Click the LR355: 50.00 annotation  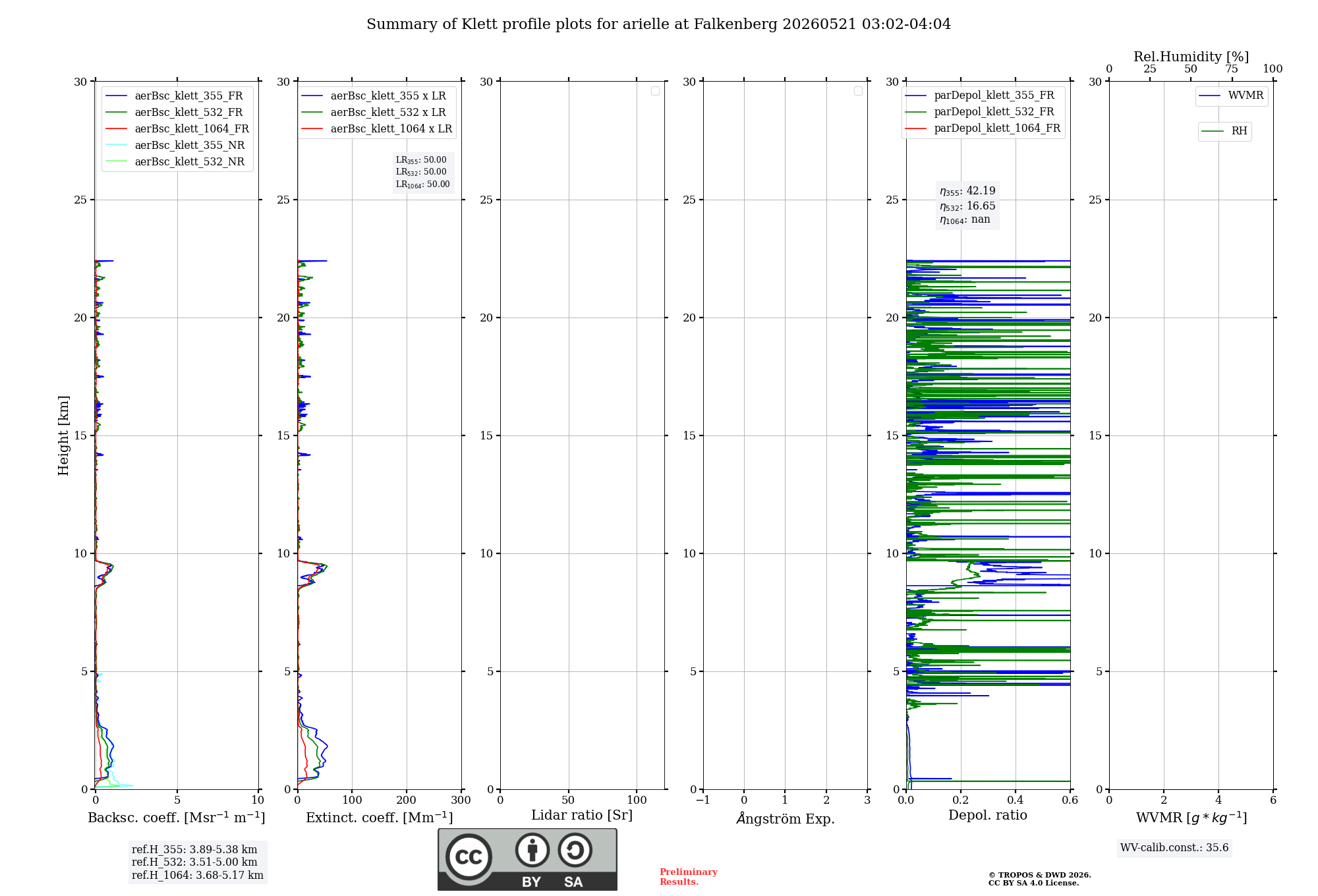421,160
